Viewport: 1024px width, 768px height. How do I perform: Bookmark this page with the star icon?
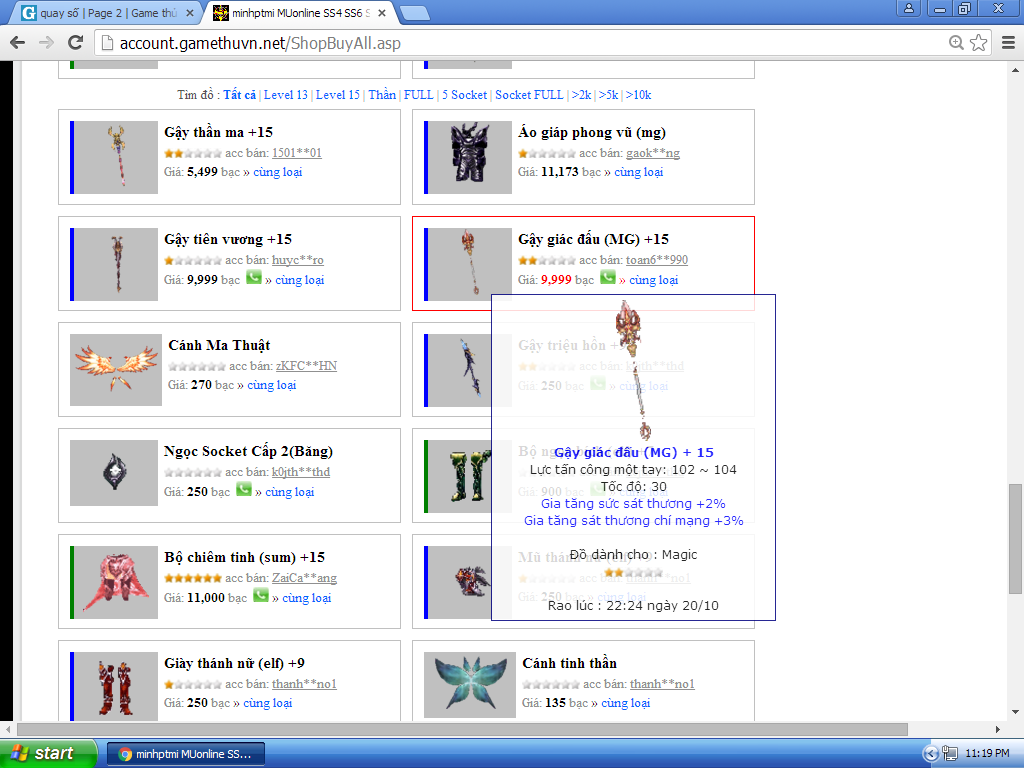pyautogui.click(x=978, y=43)
